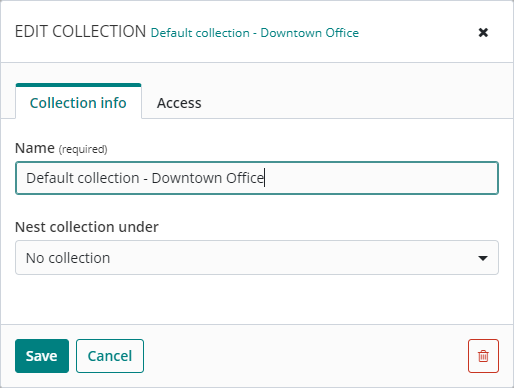The width and height of the screenshot is (514, 388).
Task: Click the Name (required) label
Action: tap(61, 148)
